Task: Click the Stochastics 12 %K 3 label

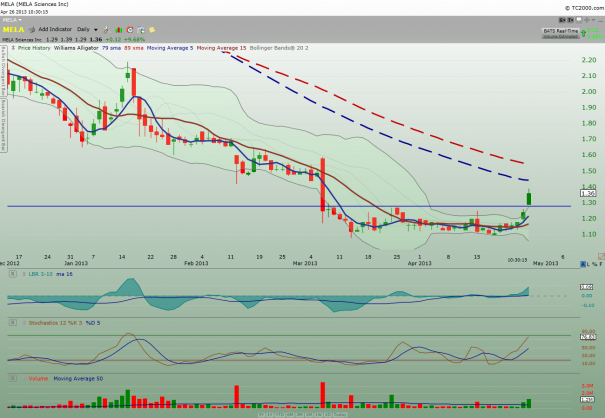Action: [x=55, y=323]
